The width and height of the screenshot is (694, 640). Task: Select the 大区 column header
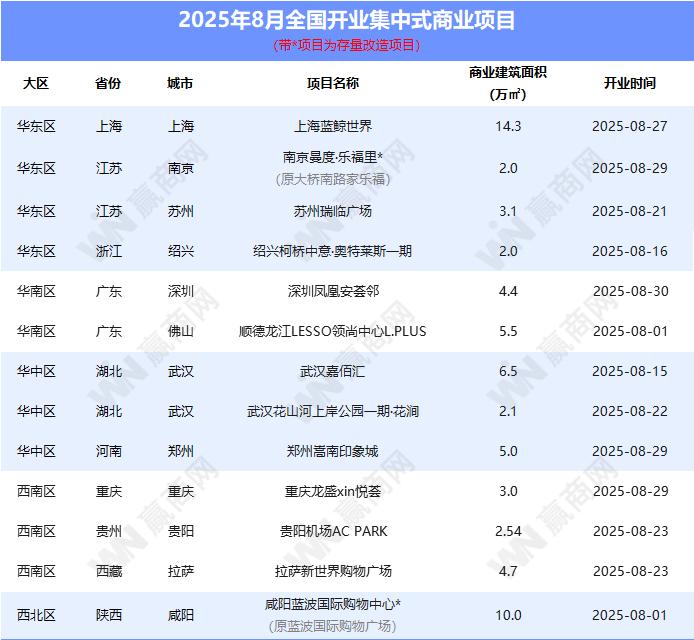pos(36,83)
